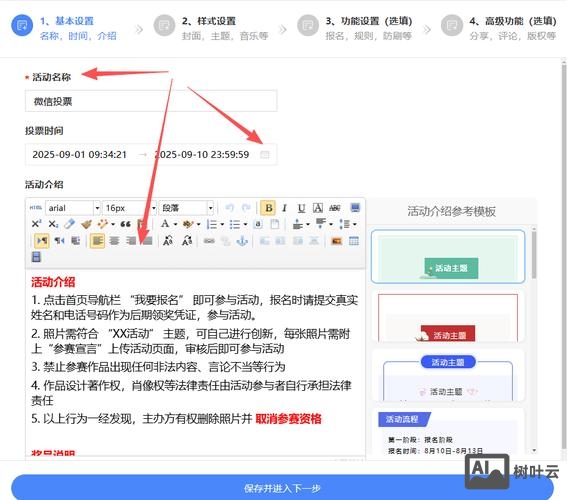
Task: Pick the red 活动主题 template
Action: 448,316
